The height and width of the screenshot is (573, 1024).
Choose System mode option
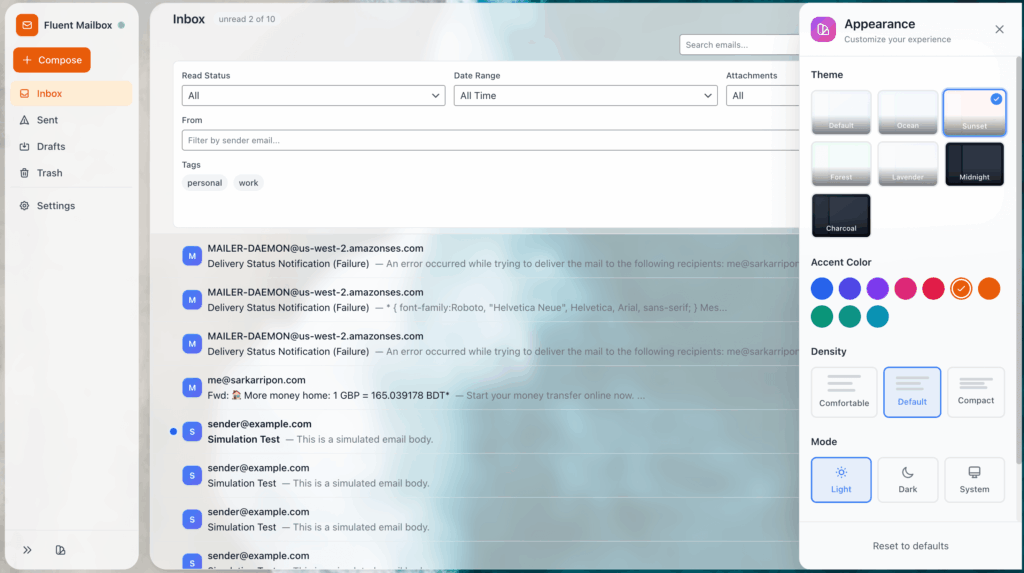pyautogui.click(x=974, y=480)
